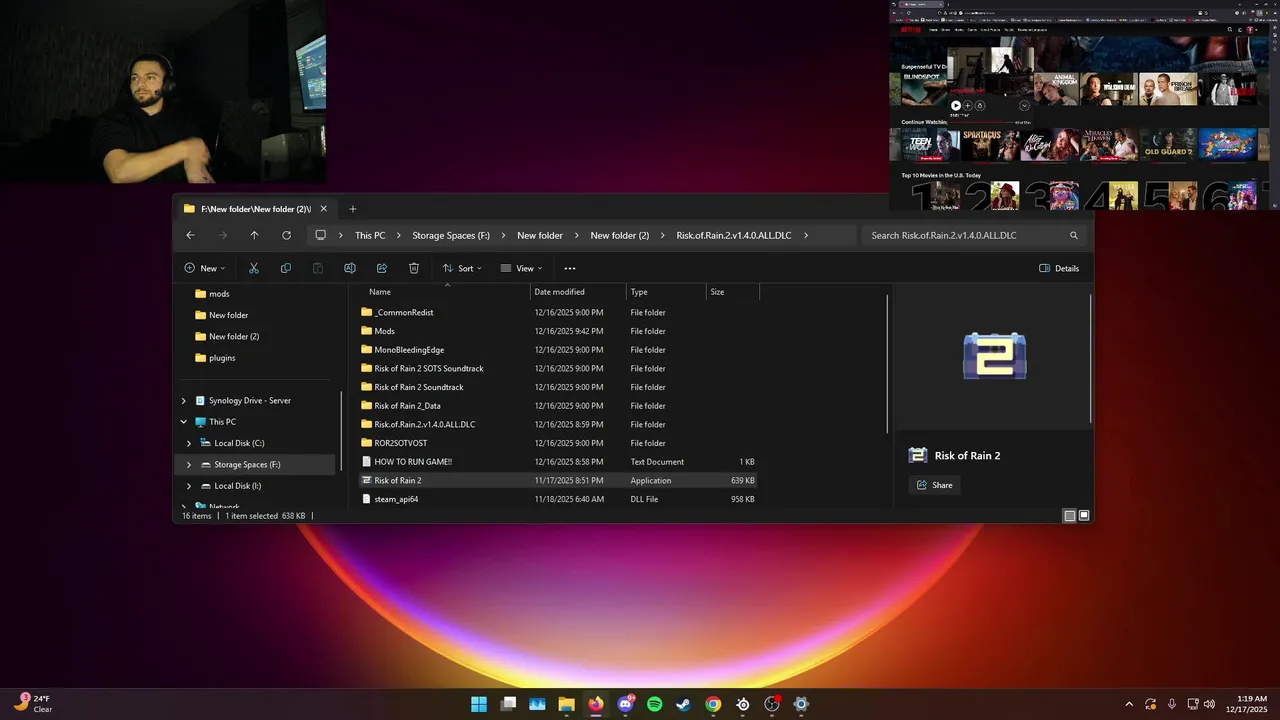Toggle the Details pane button
1280x720 pixels.
coord(1060,268)
